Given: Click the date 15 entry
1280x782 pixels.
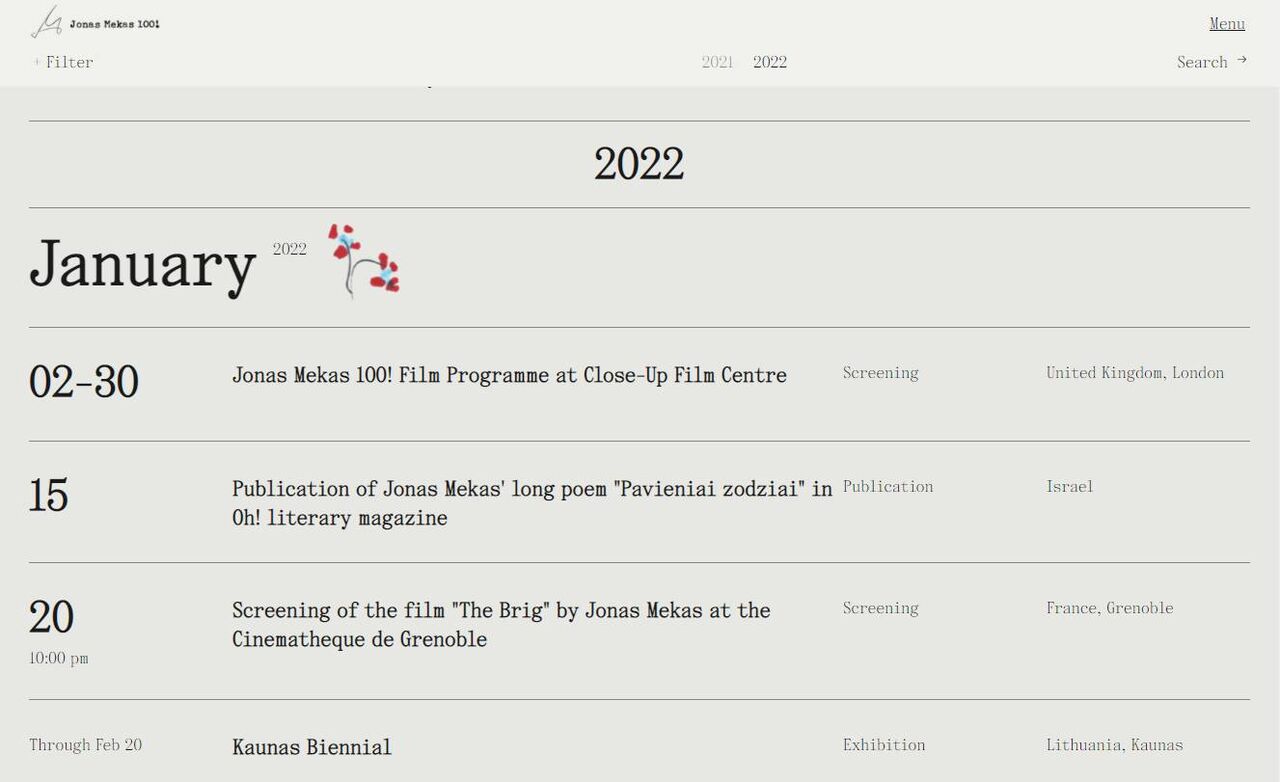Looking at the screenshot, I should [49, 496].
